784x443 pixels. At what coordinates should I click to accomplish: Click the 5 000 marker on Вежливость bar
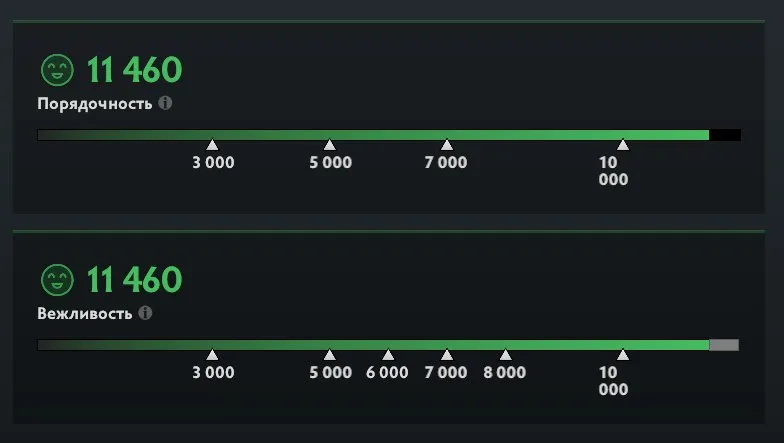pyautogui.click(x=330, y=355)
